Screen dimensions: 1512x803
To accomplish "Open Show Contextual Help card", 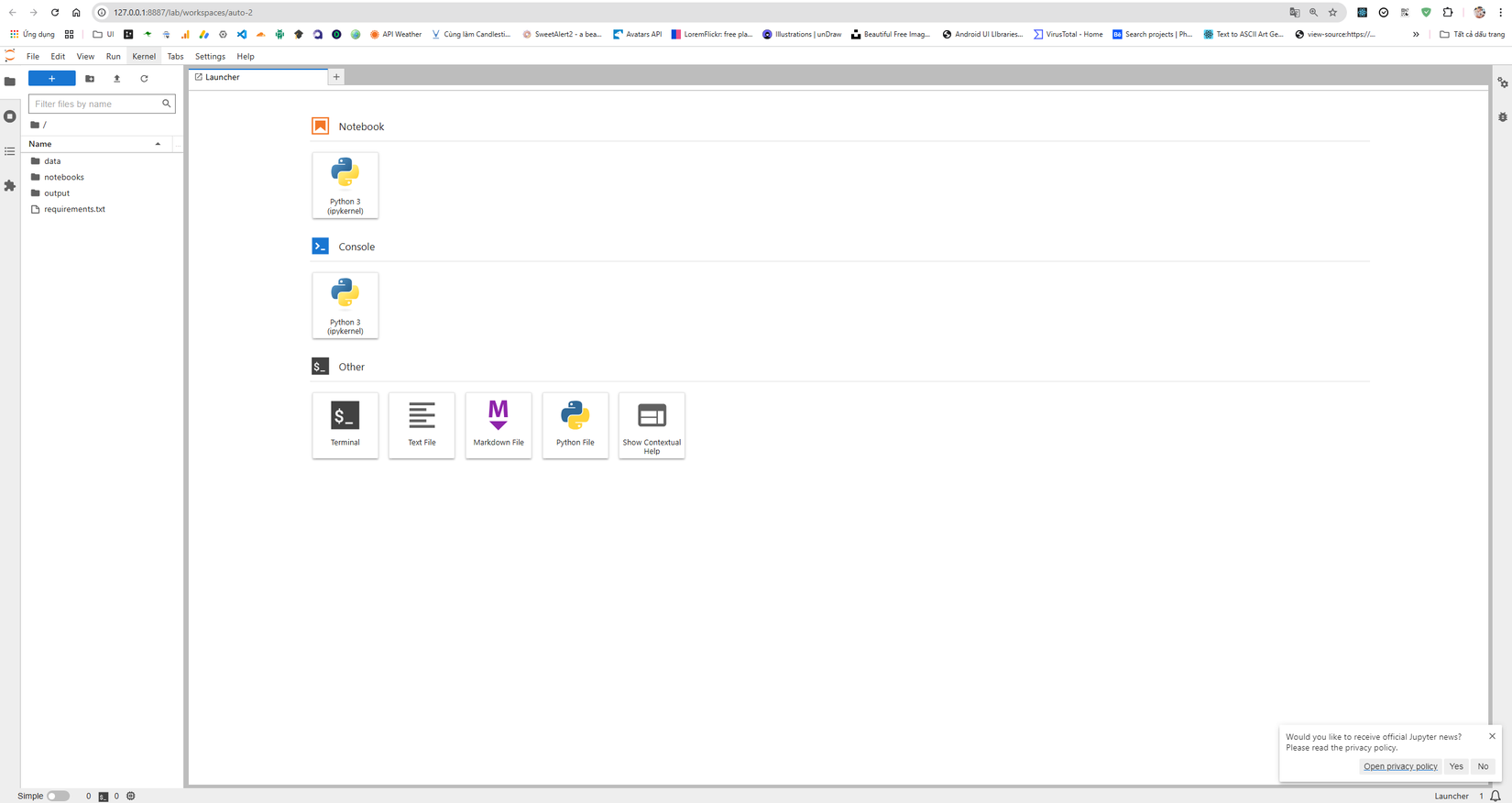I will pos(652,425).
